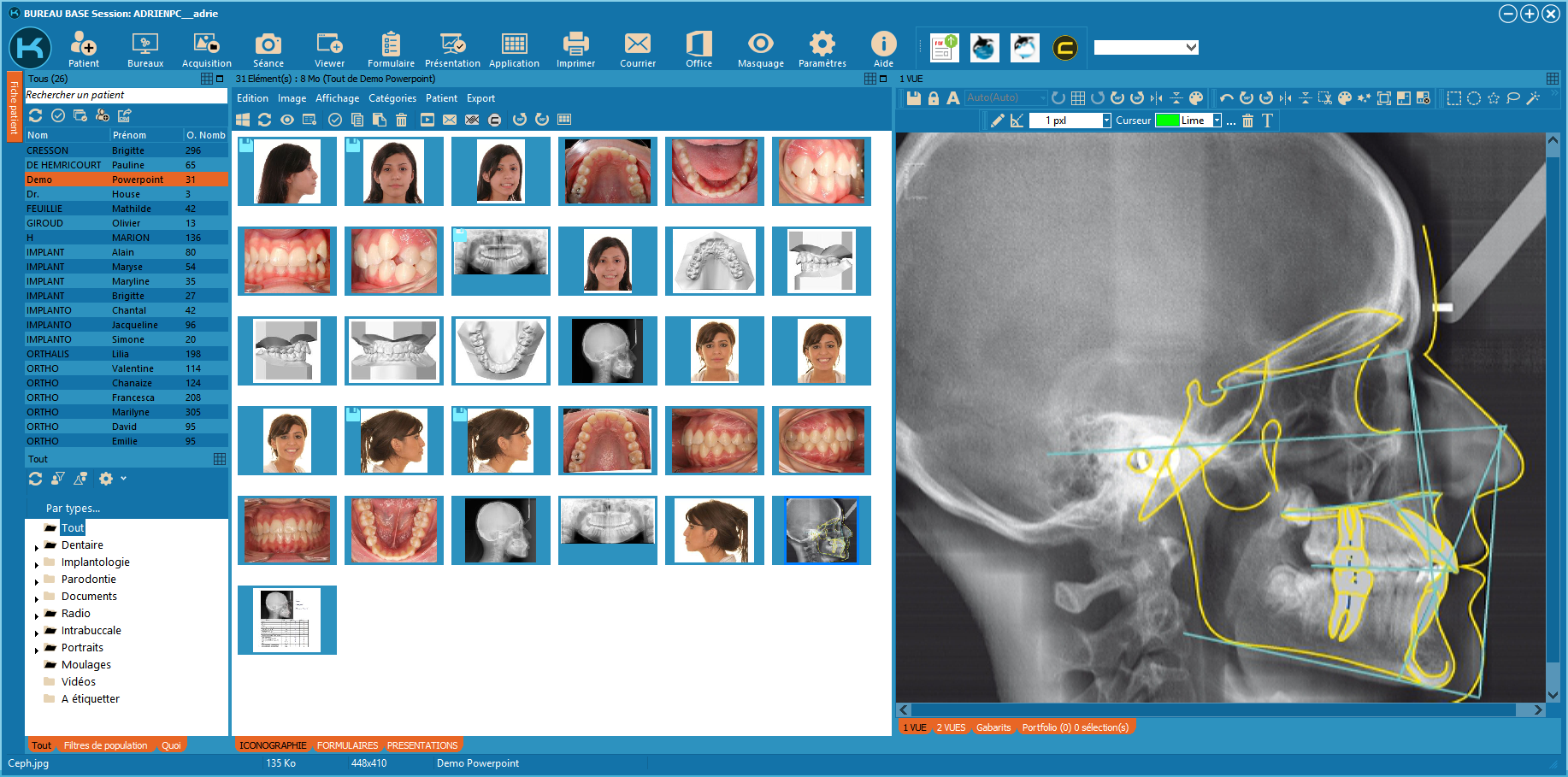1568x777 pixels.
Task: Click the trash icon in gallery toolbar
Action: click(401, 120)
